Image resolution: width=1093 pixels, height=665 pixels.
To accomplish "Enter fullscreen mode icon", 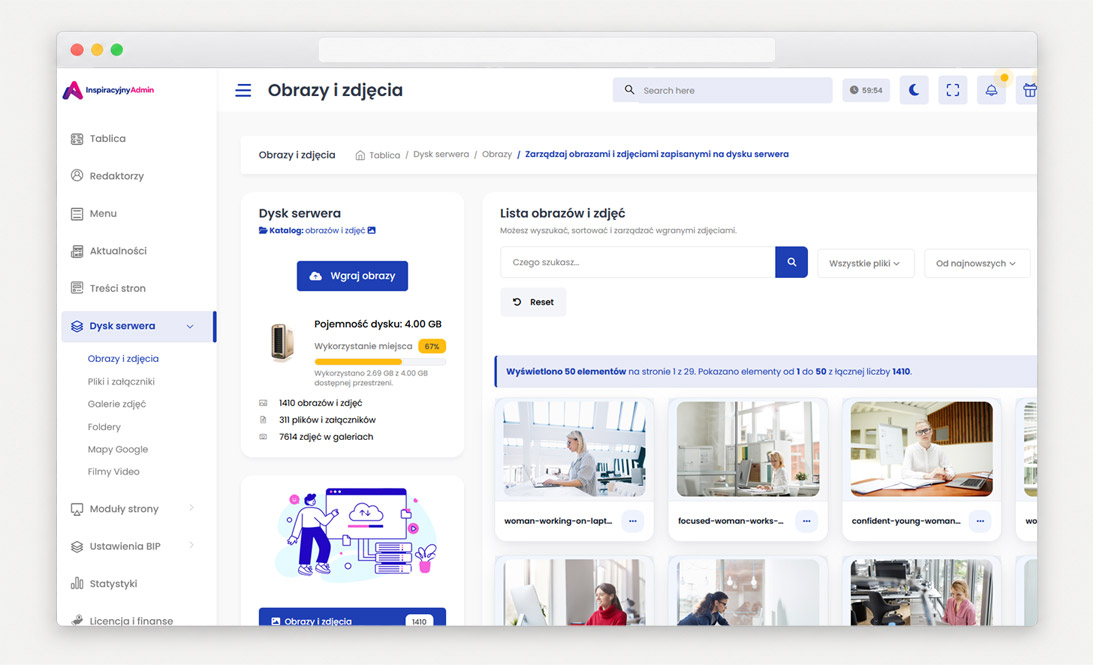I will 953,90.
